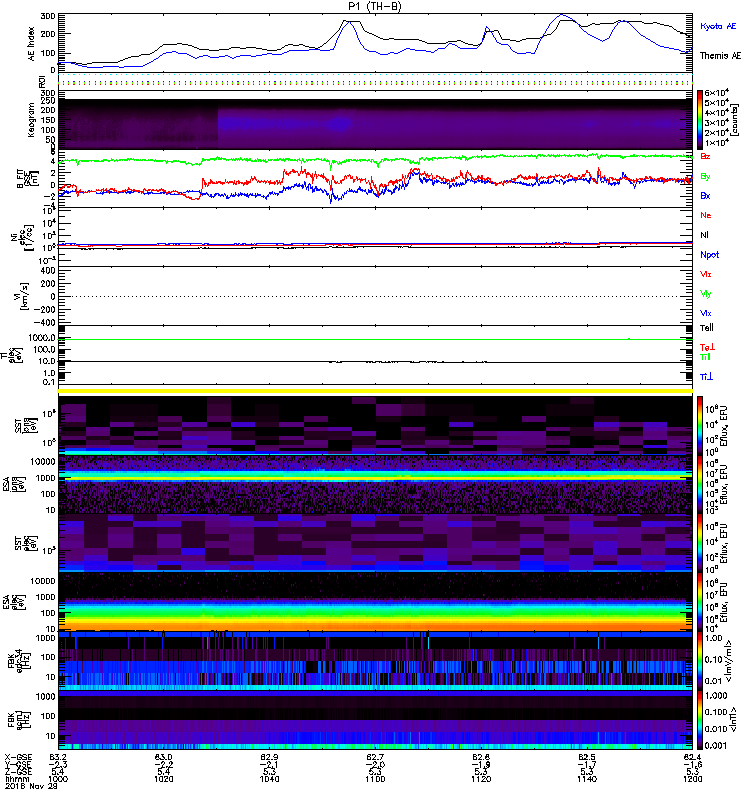This screenshot has width=750, height=800.
Task: Select the "1140" time tick label
Action: (x=587, y=779)
